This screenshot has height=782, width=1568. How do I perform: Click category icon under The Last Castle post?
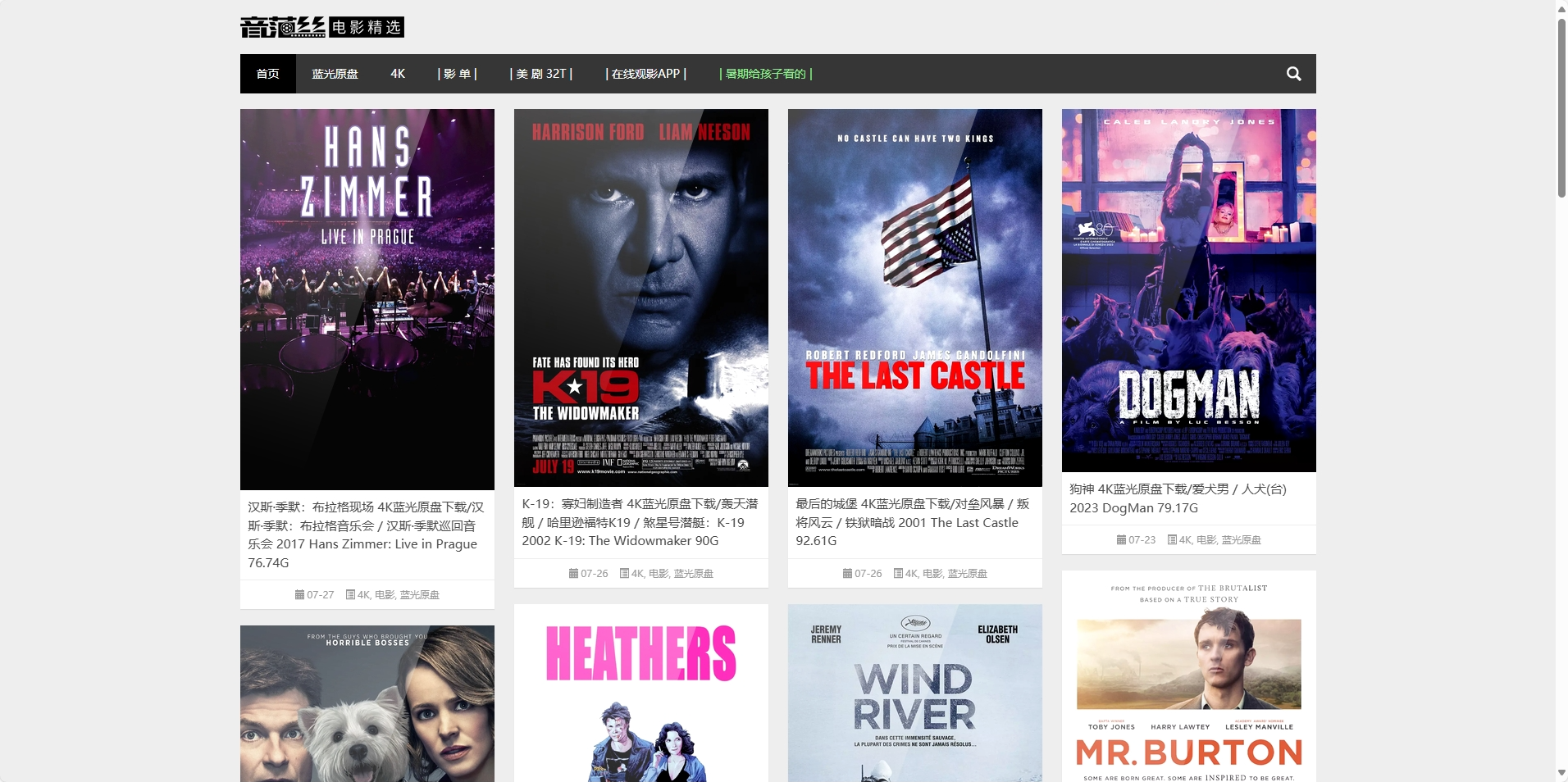(x=898, y=574)
